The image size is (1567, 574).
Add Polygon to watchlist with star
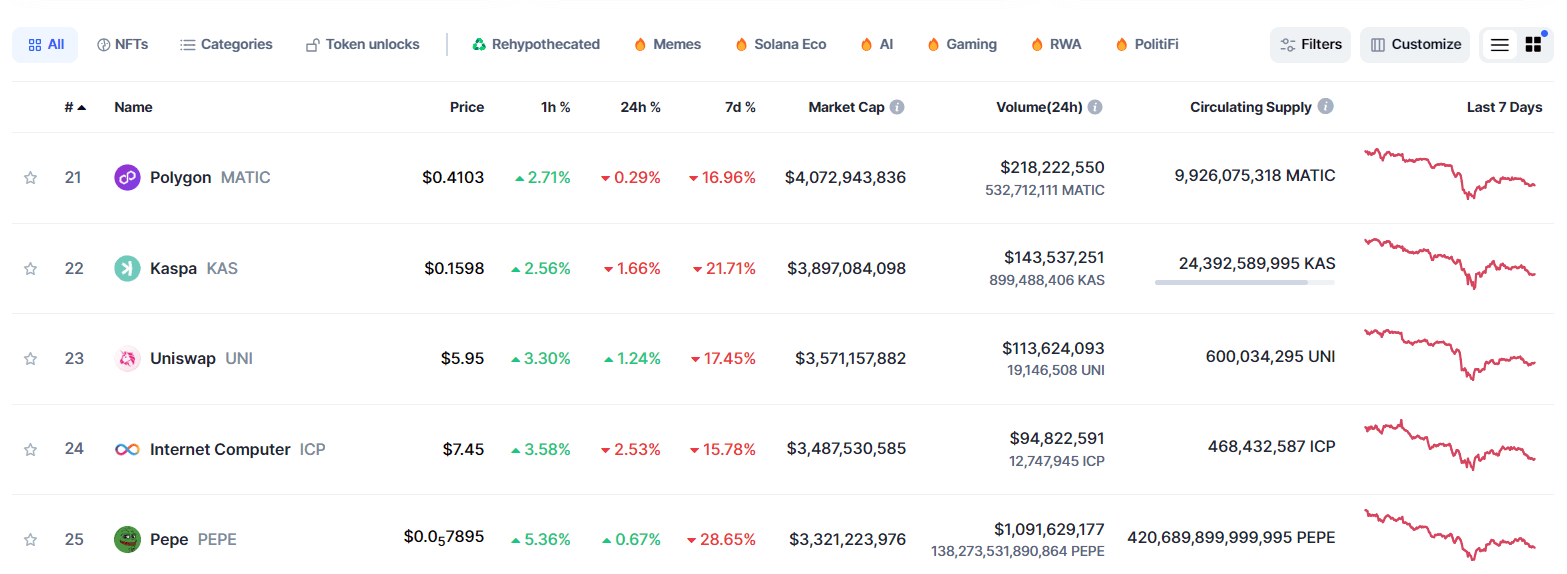[x=30, y=178]
